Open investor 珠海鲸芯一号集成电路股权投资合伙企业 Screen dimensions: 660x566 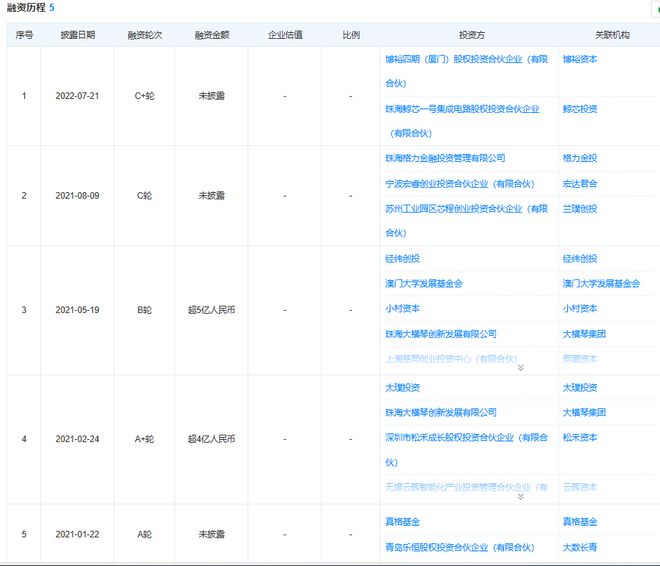pos(462,121)
